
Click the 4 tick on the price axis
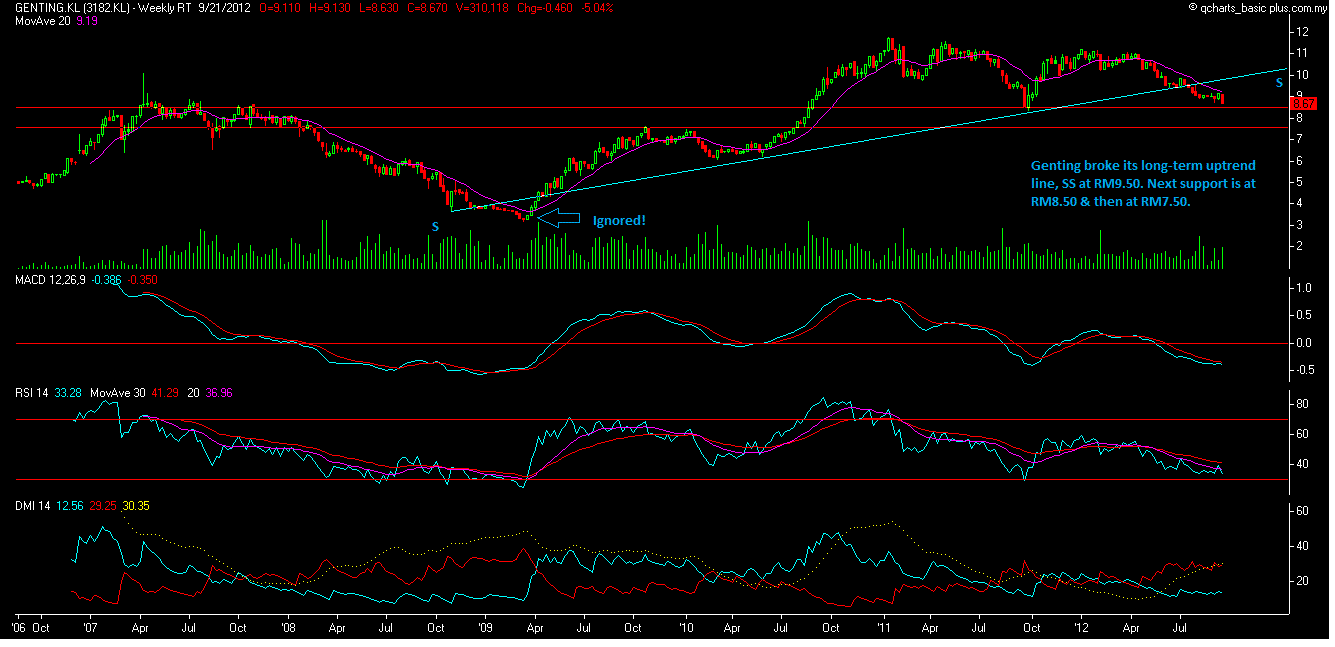pos(1301,203)
